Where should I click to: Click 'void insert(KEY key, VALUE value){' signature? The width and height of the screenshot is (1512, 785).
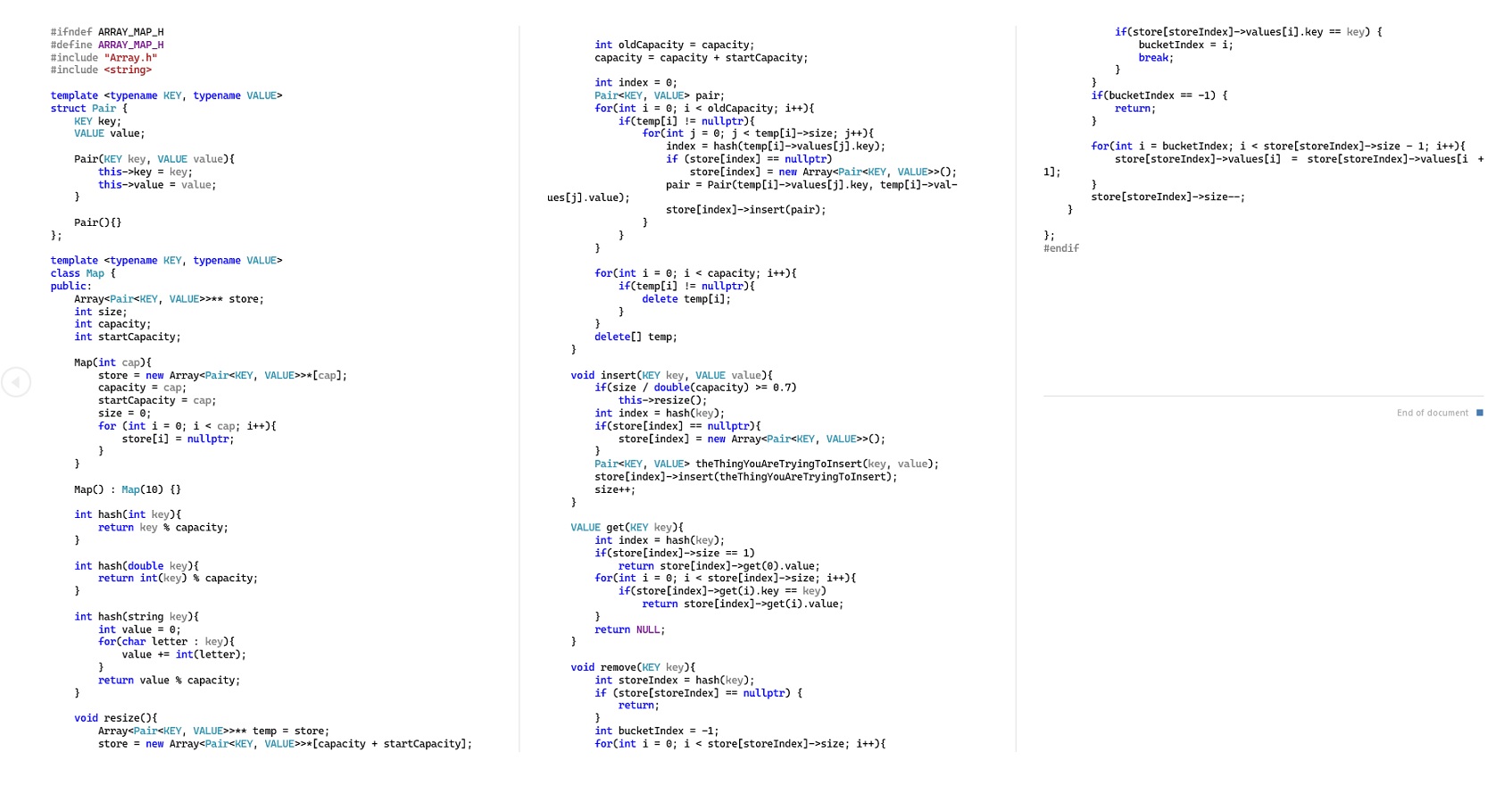672,375
